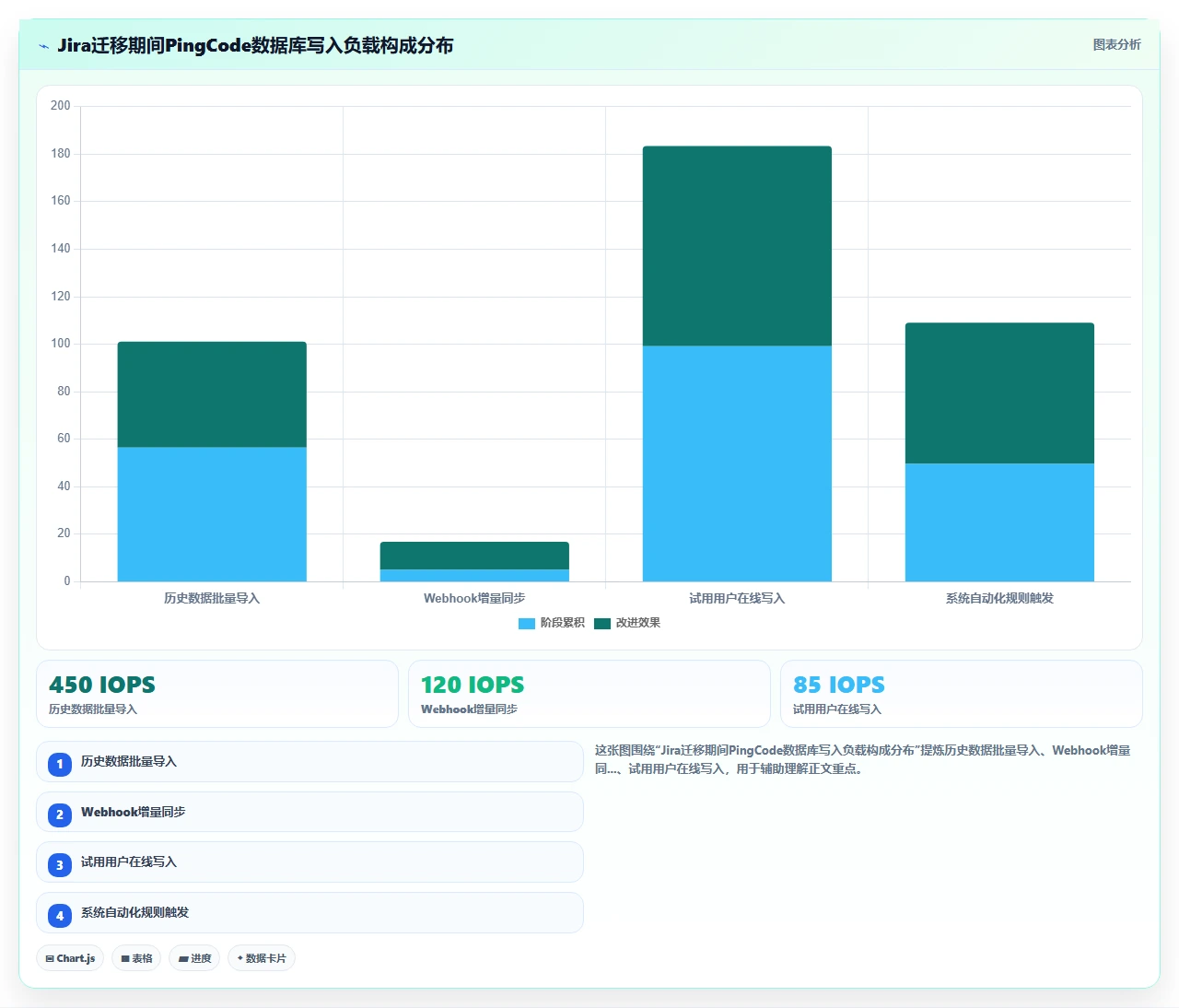Click the y-axis tick label 120
The height and width of the screenshot is (1008, 1179).
pos(61,297)
